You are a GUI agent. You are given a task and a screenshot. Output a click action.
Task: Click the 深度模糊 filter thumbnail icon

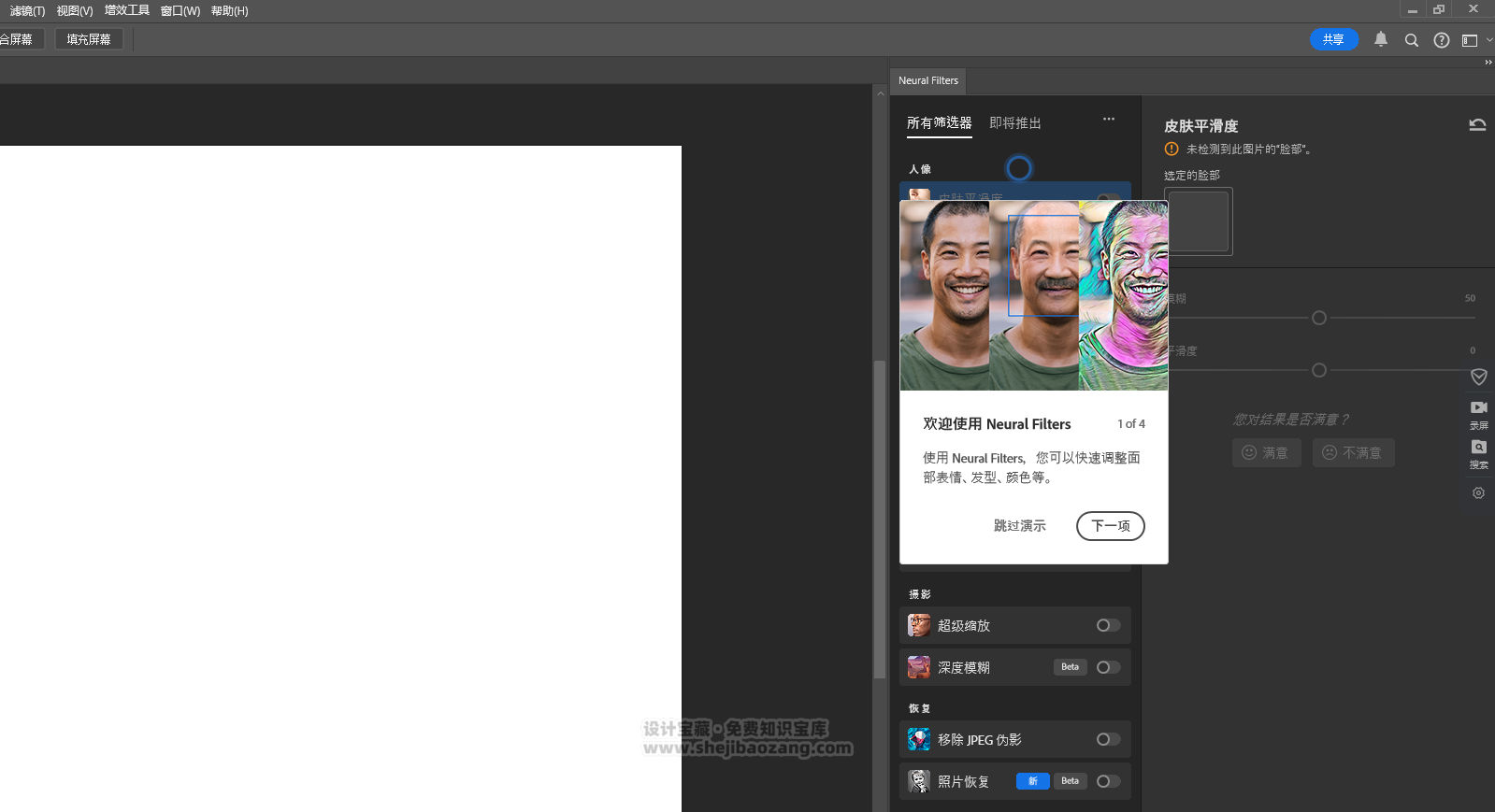coord(919,667)
